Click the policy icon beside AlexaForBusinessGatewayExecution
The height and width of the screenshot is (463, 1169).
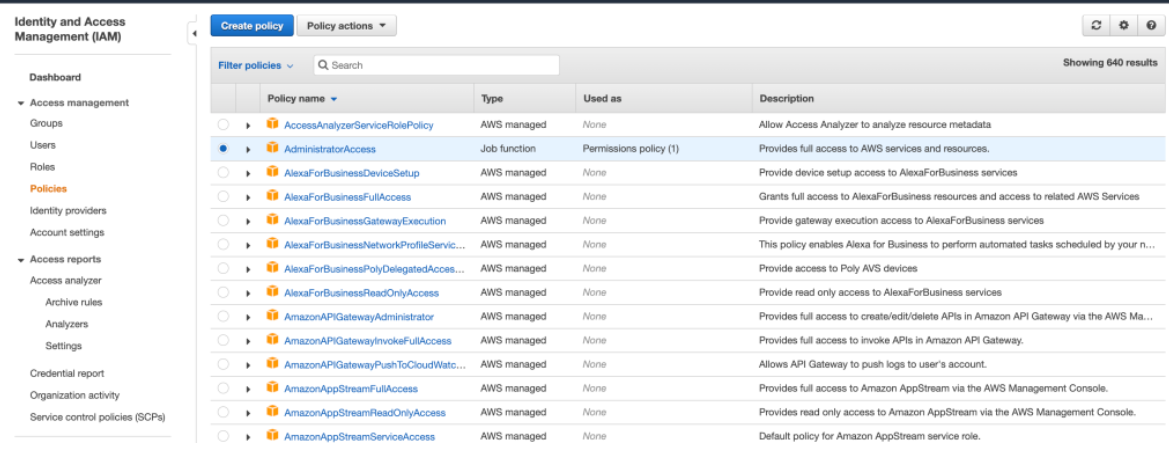point(272,220)
